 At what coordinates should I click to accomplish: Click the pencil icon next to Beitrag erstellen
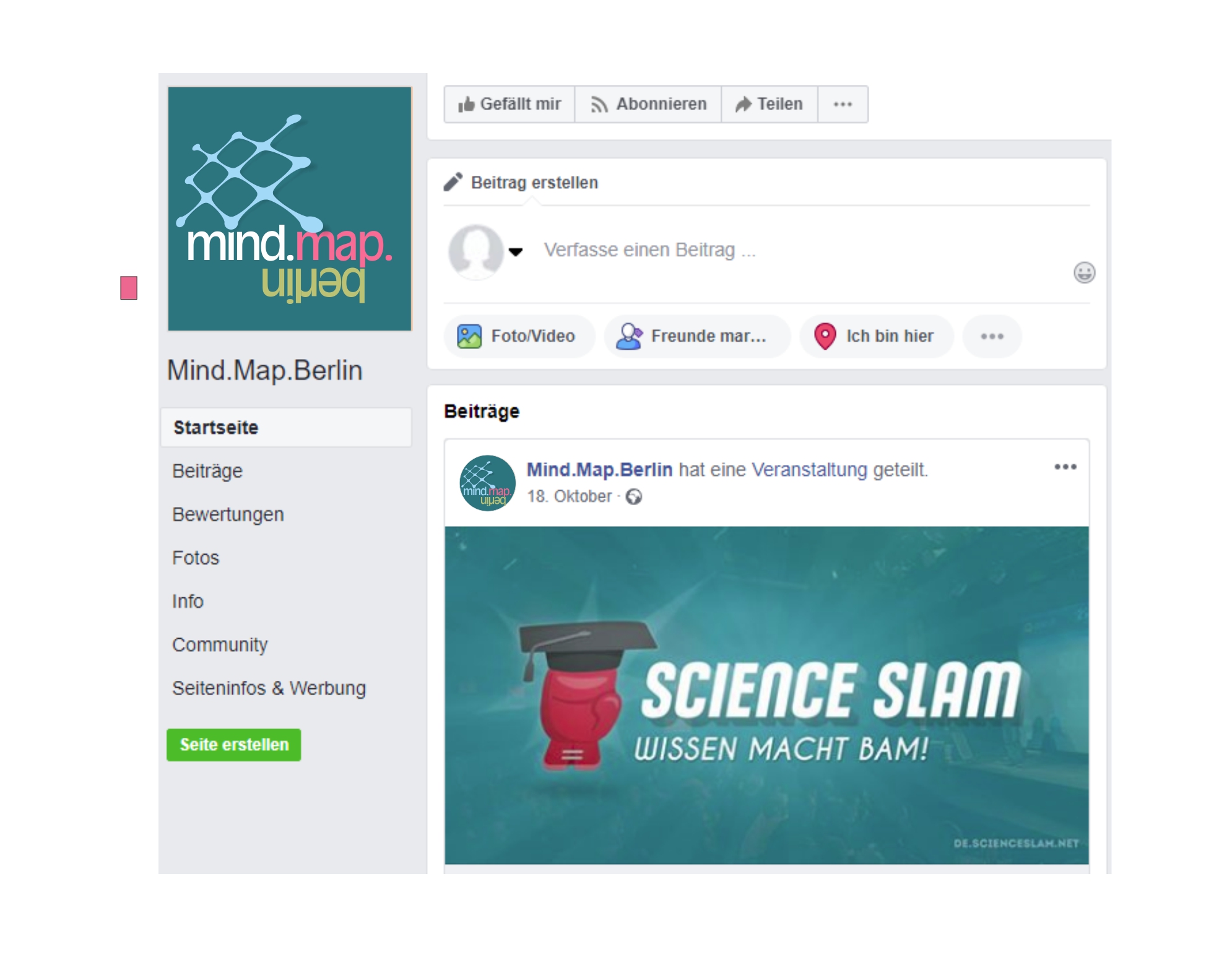pos(453,182)
